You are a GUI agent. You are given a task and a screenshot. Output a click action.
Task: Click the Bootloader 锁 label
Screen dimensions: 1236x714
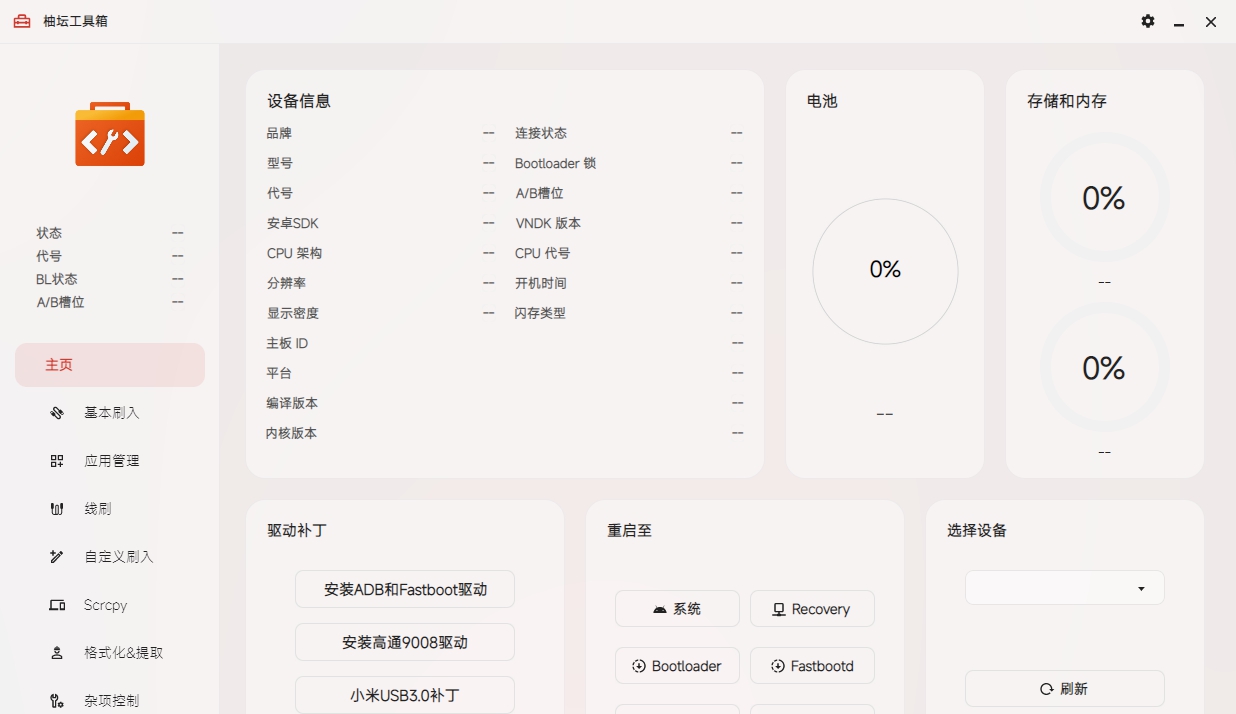coord(555,163)
